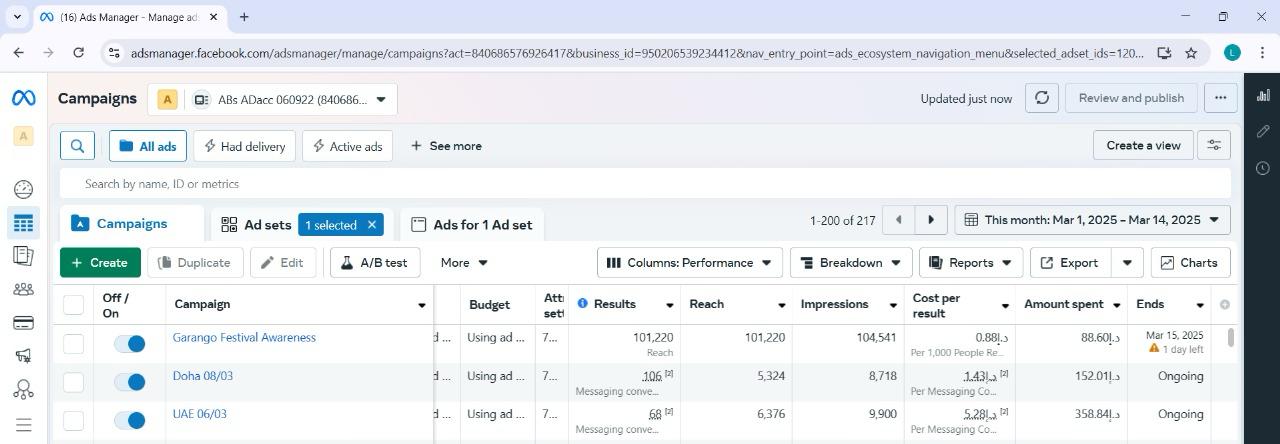The width and height of the screenshot is (1280, 444).
Task: Select the Had delivery filter
Action: pyautogui.click(x=244, y=146)
